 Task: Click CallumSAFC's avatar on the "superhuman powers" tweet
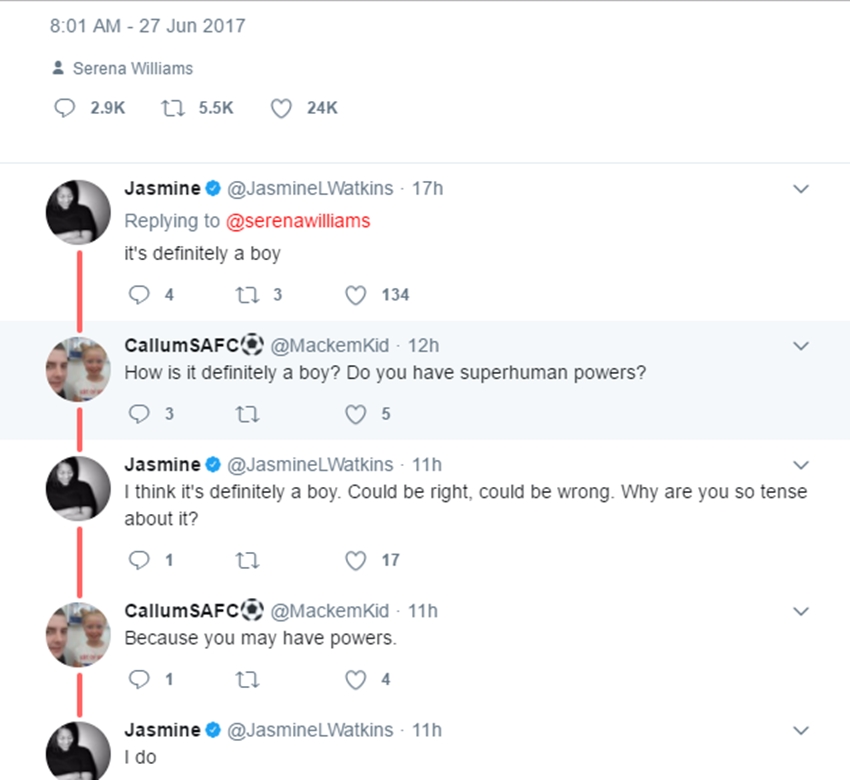point(78,369)
